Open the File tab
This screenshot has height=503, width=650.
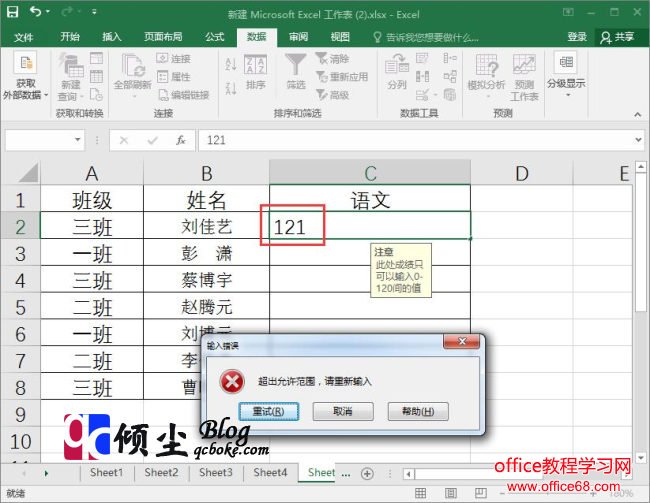[x=23, y=37]
